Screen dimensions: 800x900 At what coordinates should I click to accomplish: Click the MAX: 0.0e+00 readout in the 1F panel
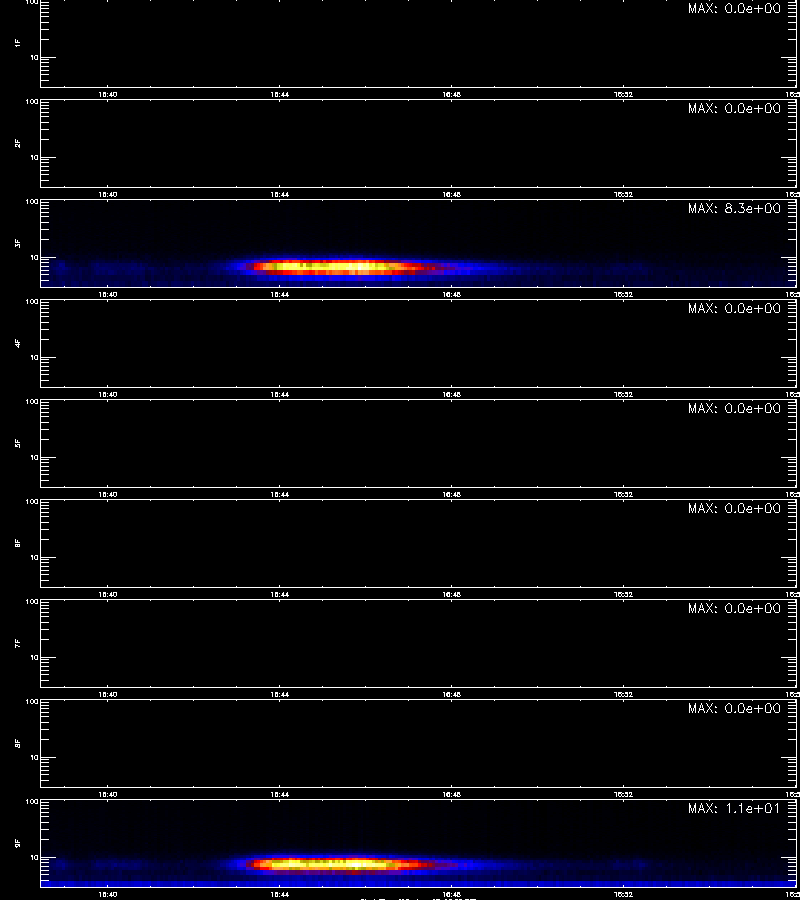pos(735,9)
